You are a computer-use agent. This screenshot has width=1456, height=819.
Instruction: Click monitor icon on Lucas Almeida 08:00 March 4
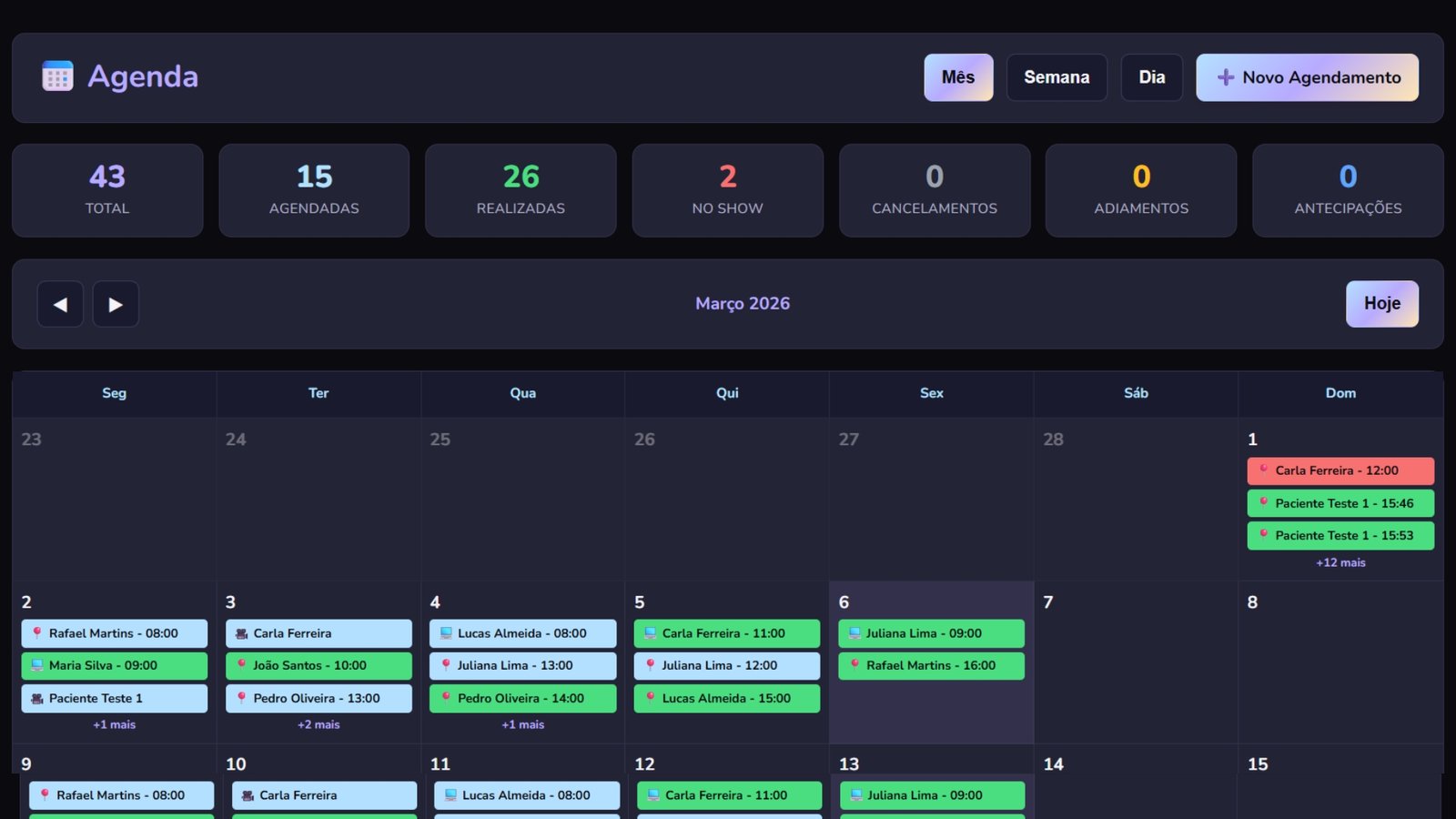coord(446,632)
